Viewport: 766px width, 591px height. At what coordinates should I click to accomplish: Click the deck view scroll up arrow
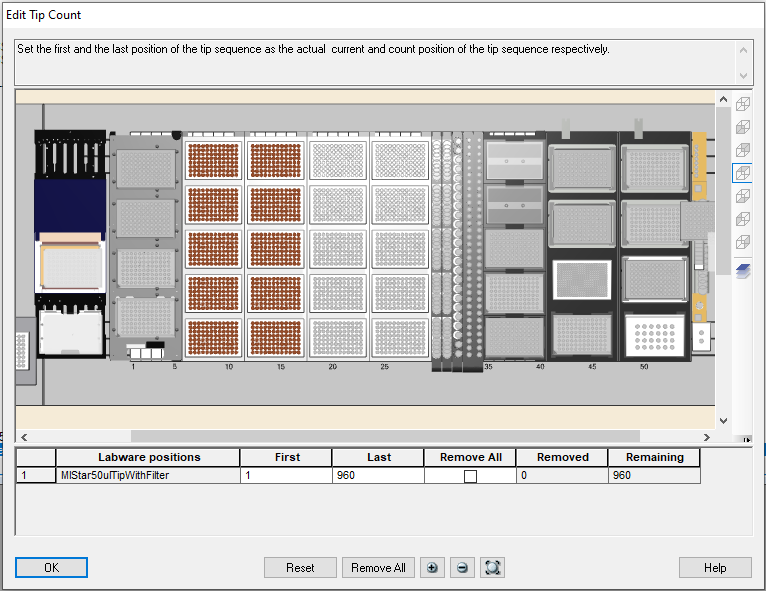coord(723,99)
